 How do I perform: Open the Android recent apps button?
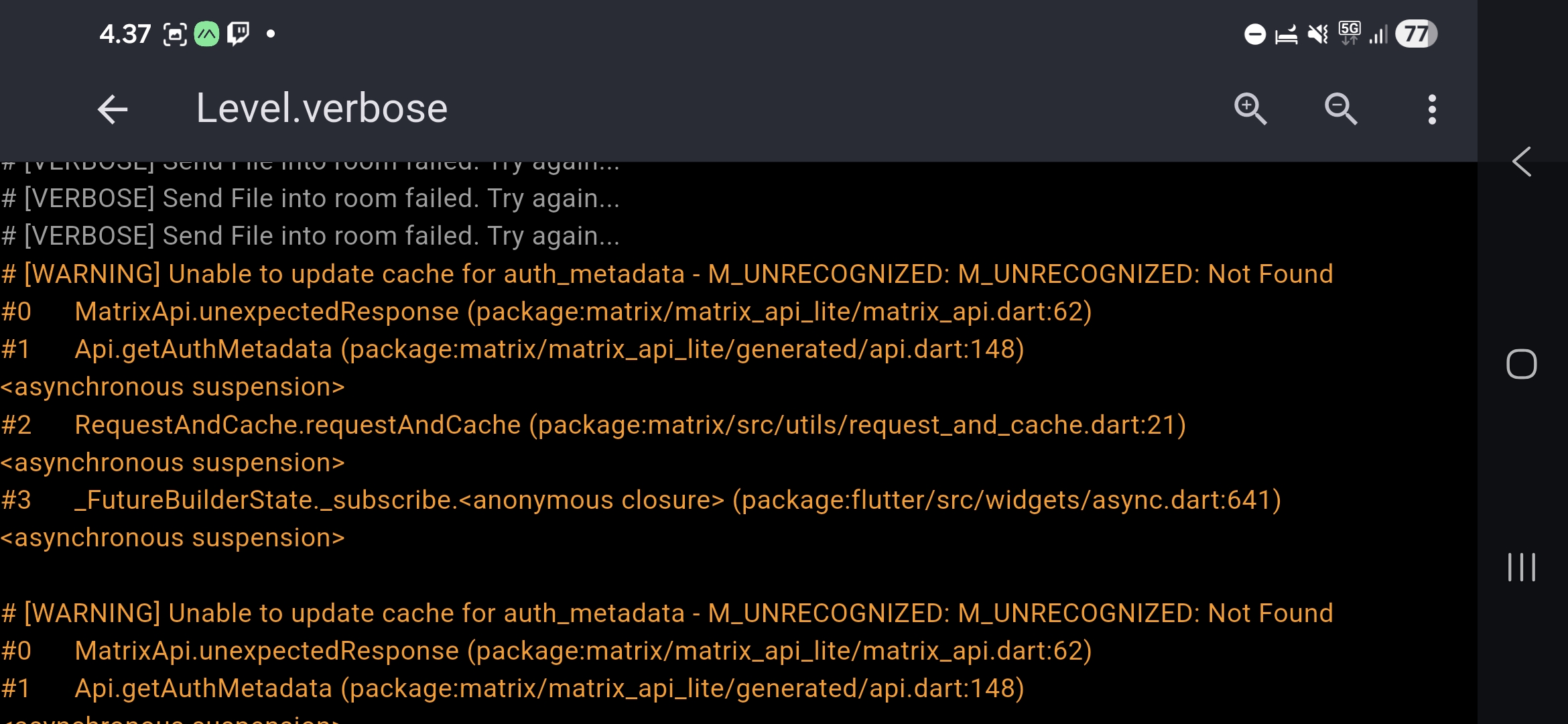(1521, 567)
